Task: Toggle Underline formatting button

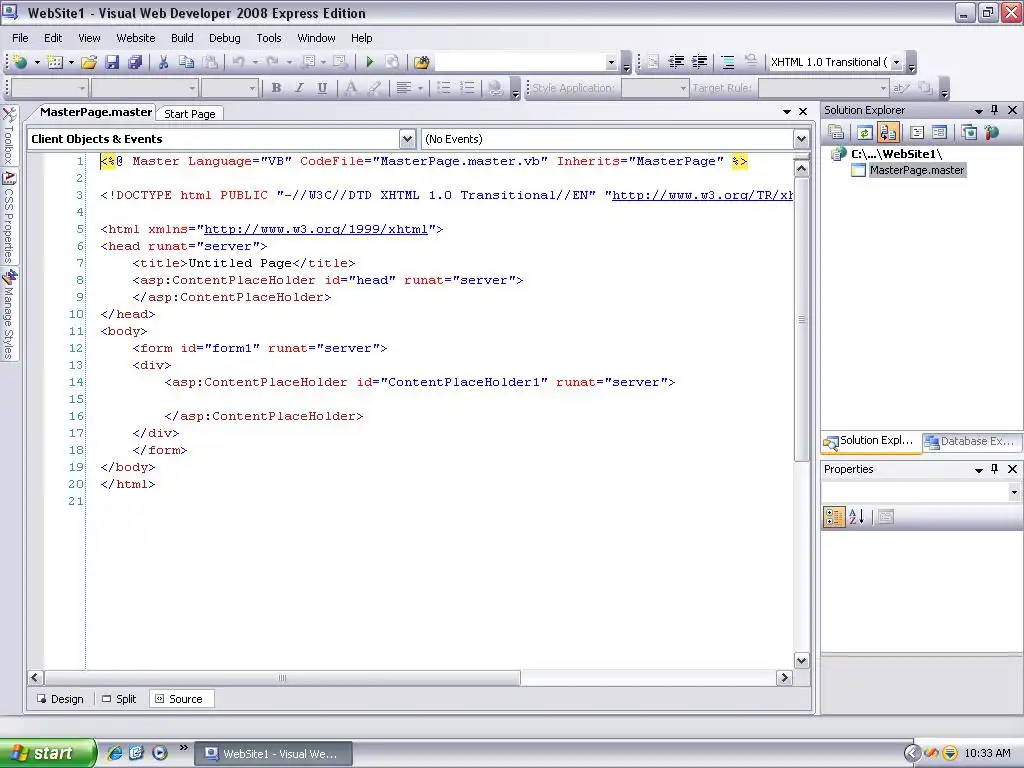Action: [322, 88]
